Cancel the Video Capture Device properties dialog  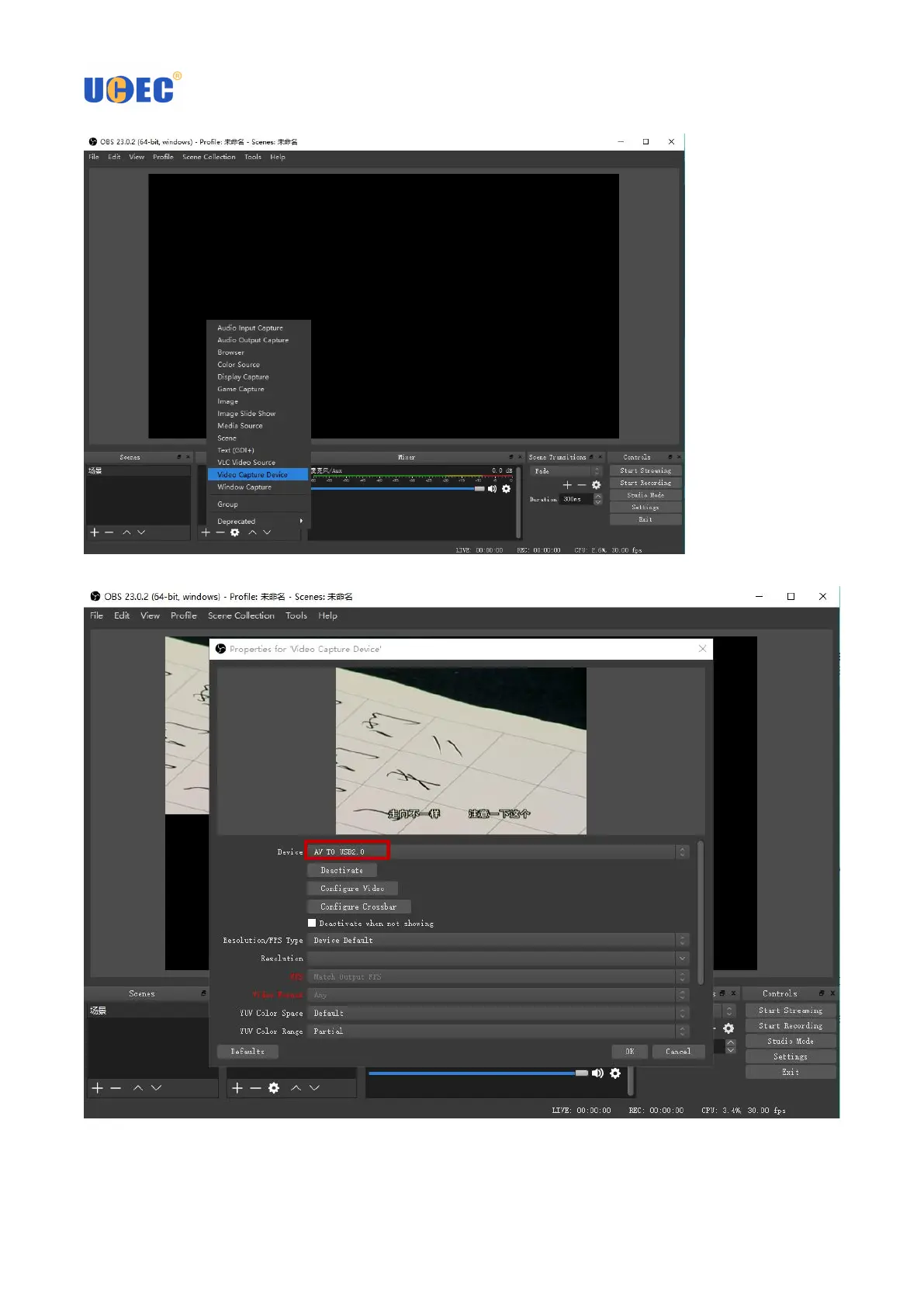[x=678, y=1052]
